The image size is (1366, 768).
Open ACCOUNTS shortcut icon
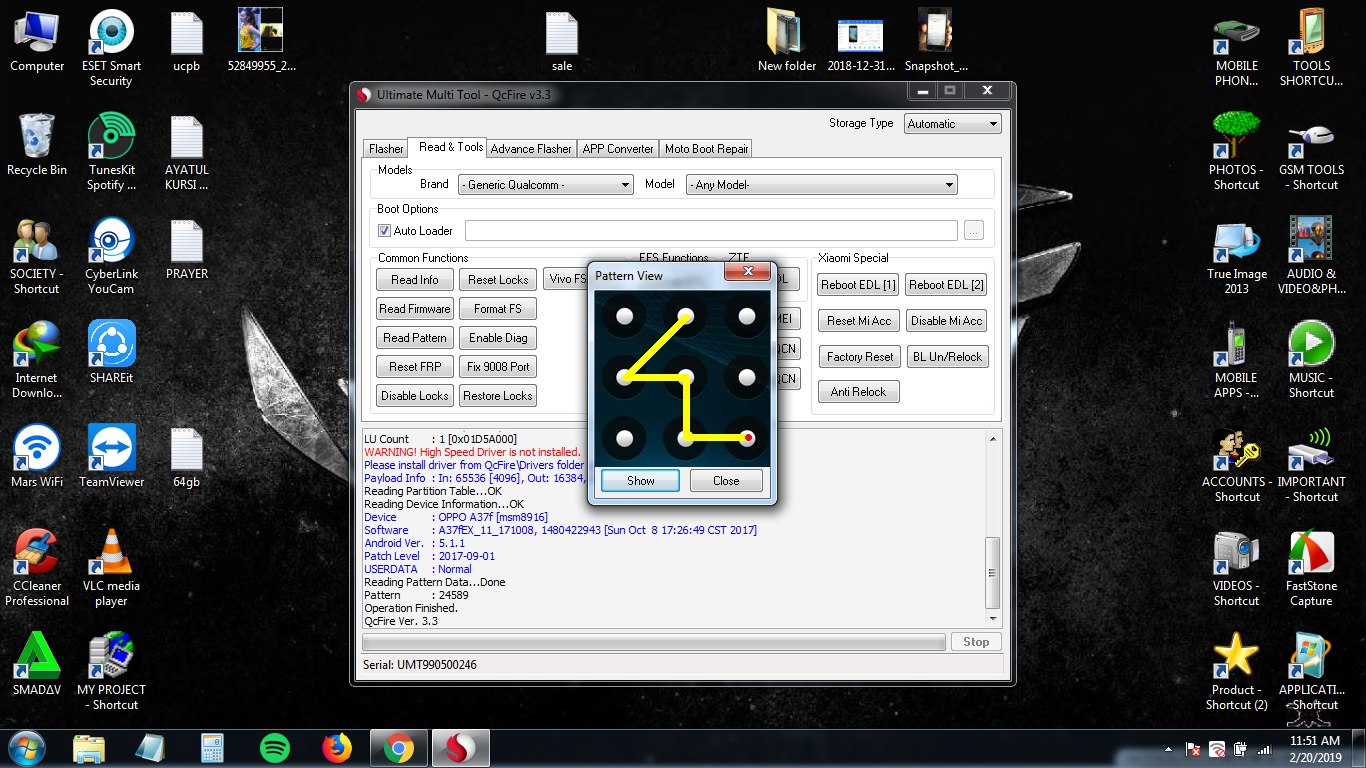point(1237,464)
